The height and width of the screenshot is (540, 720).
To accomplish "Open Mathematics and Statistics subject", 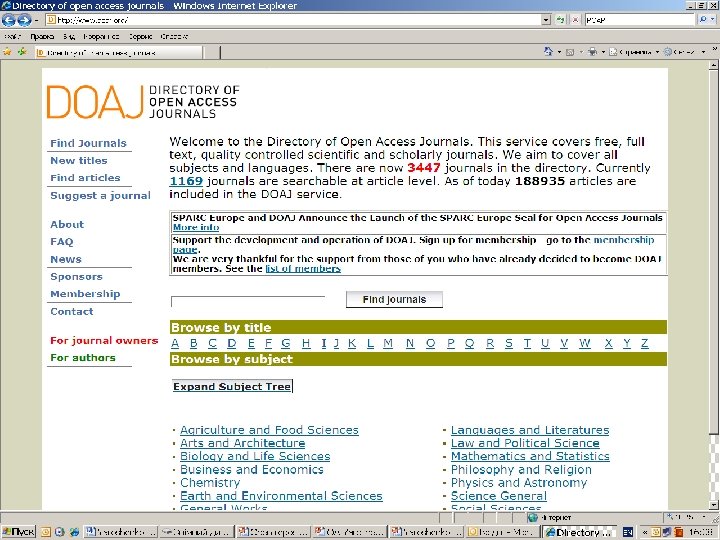I will [x=530, y=456].
